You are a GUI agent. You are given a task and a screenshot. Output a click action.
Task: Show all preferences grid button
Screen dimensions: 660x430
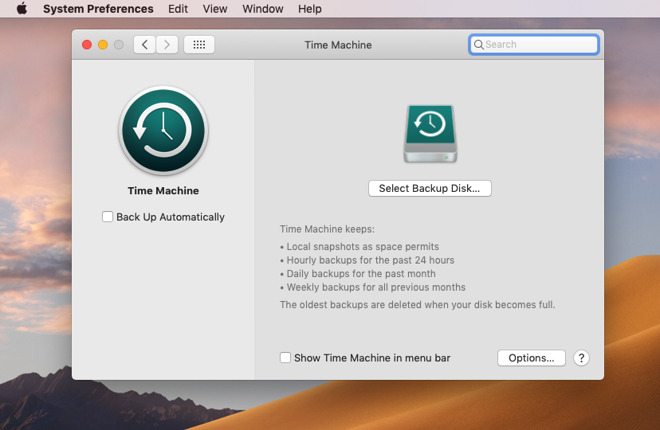199,45
